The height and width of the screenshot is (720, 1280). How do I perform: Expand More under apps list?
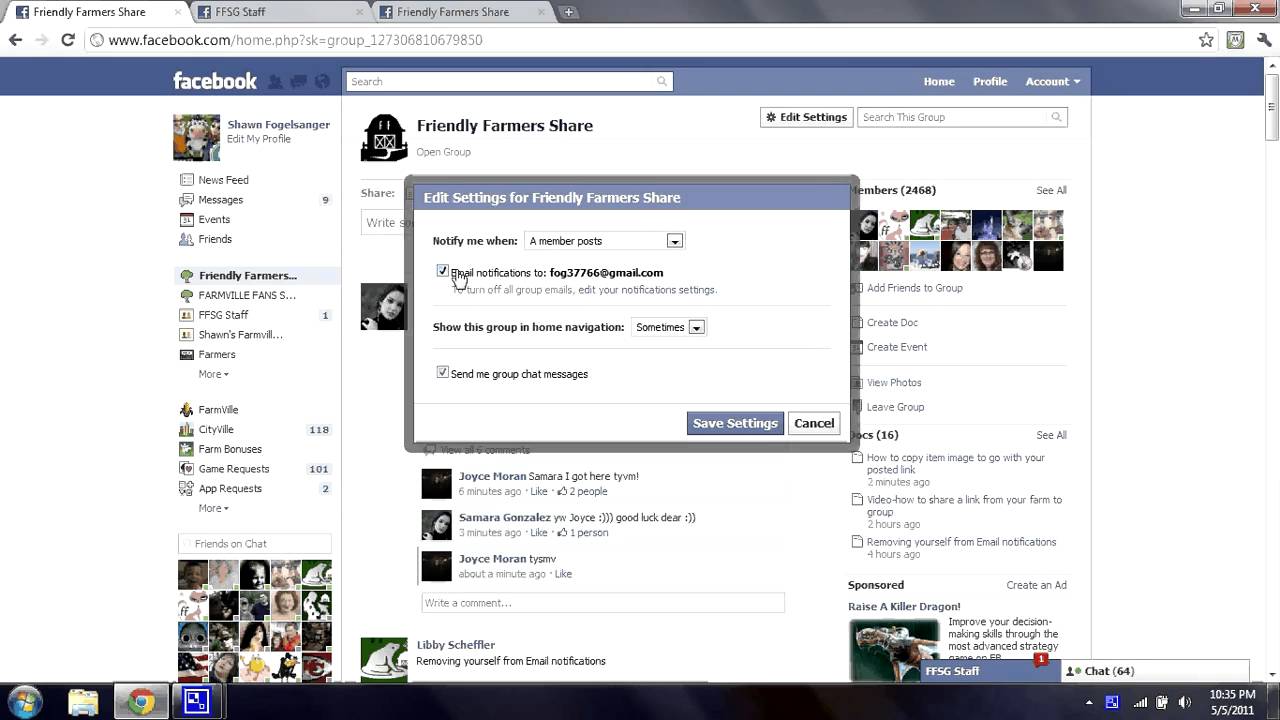pos(213,508)
